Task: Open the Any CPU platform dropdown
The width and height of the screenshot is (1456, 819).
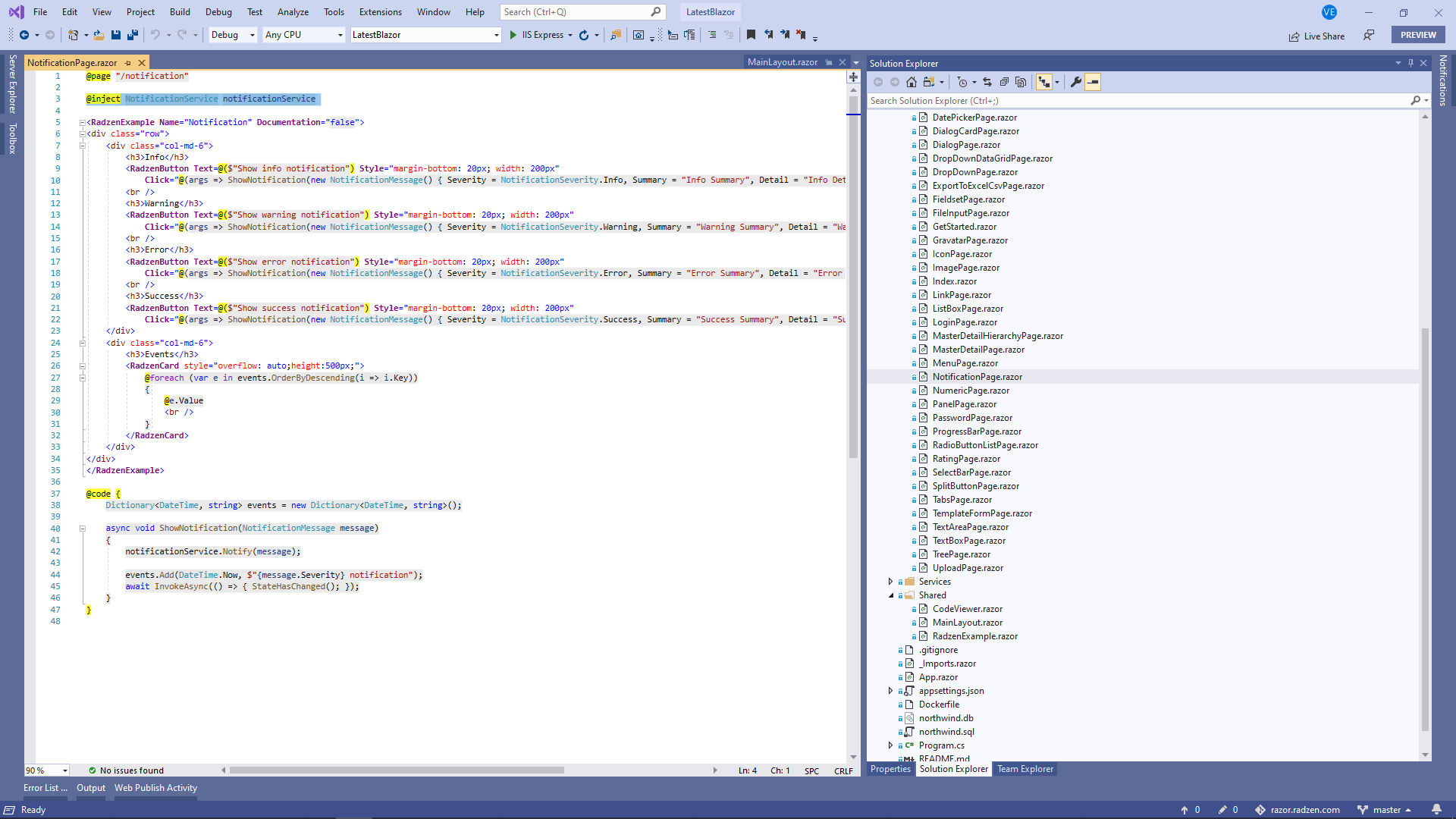Action: click(x=304, y=35)
